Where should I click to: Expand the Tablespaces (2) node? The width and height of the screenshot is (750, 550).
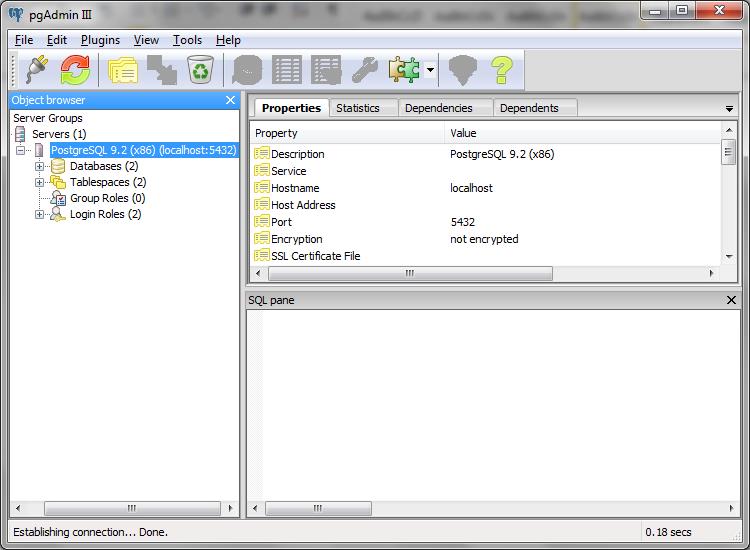click(x=40, y=182)
